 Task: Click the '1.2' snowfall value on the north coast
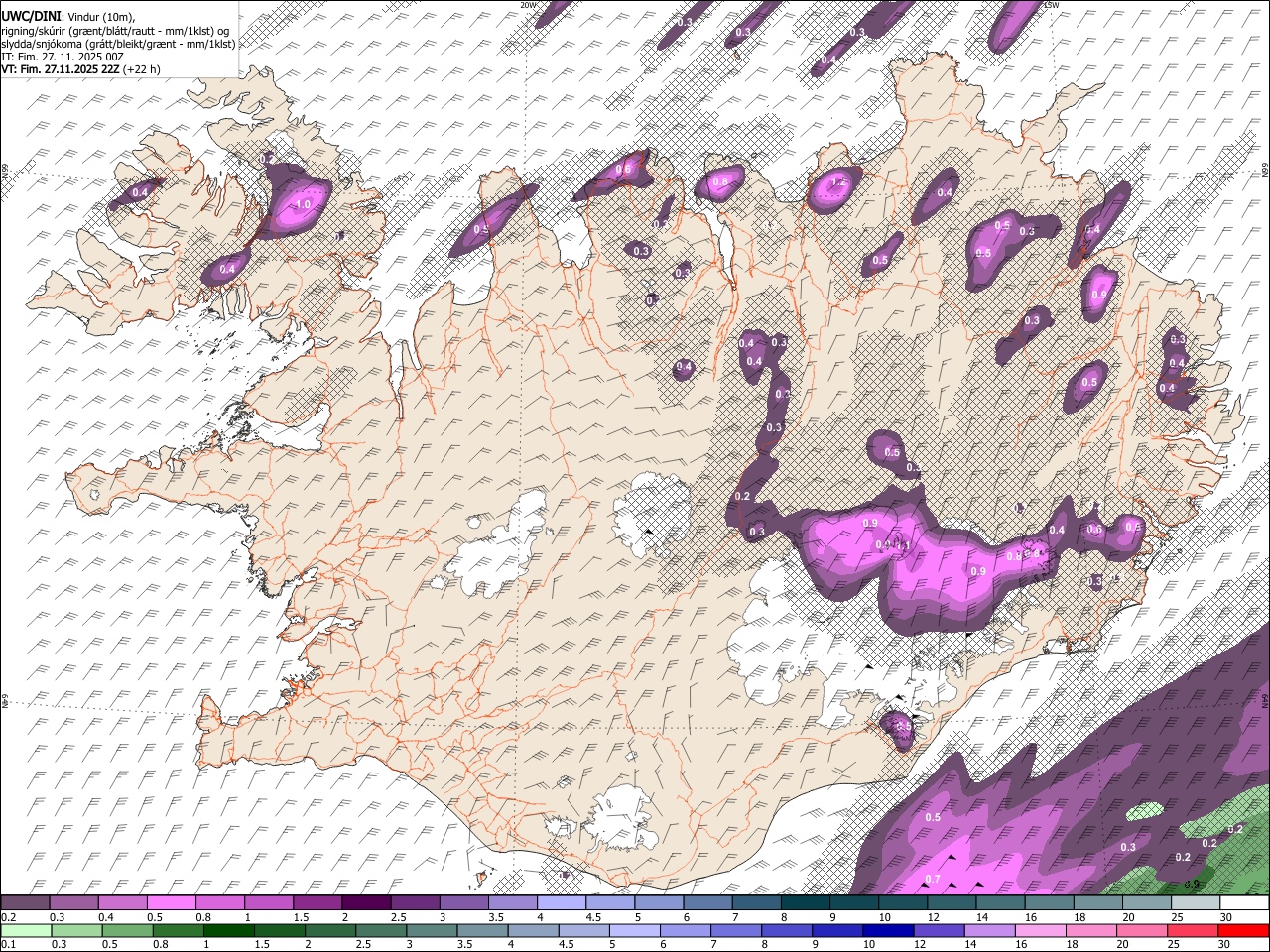point(837,181)
